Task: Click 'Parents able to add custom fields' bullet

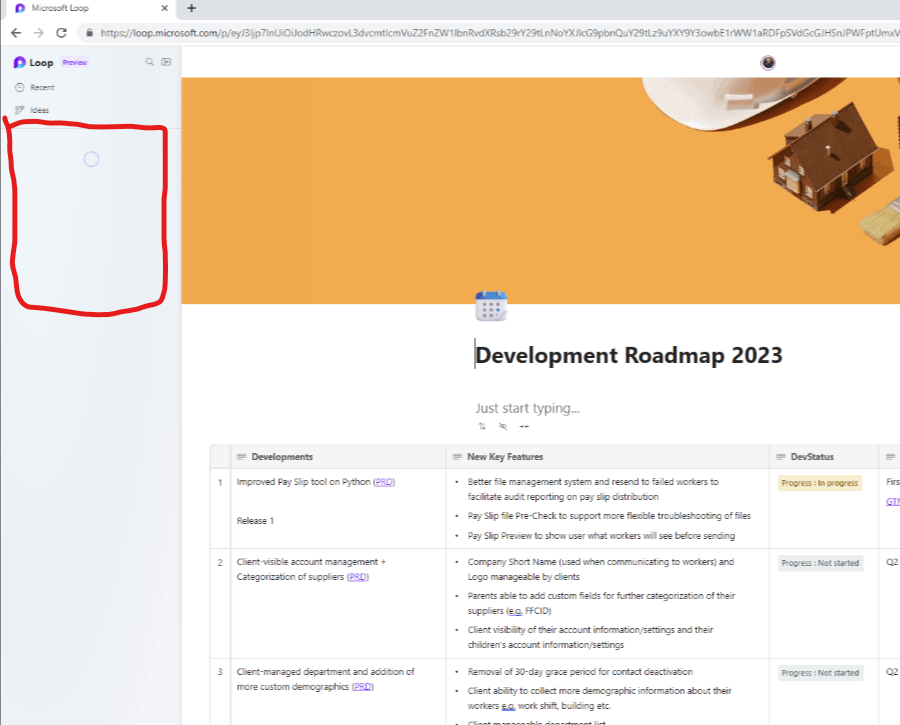Action: point(601,603)
